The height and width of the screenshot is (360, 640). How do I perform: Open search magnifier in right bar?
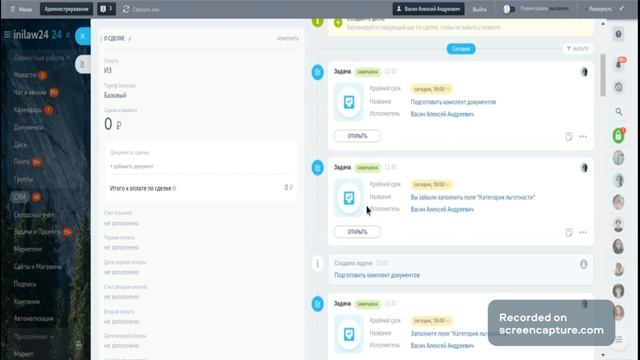click(x=619, y=112)
